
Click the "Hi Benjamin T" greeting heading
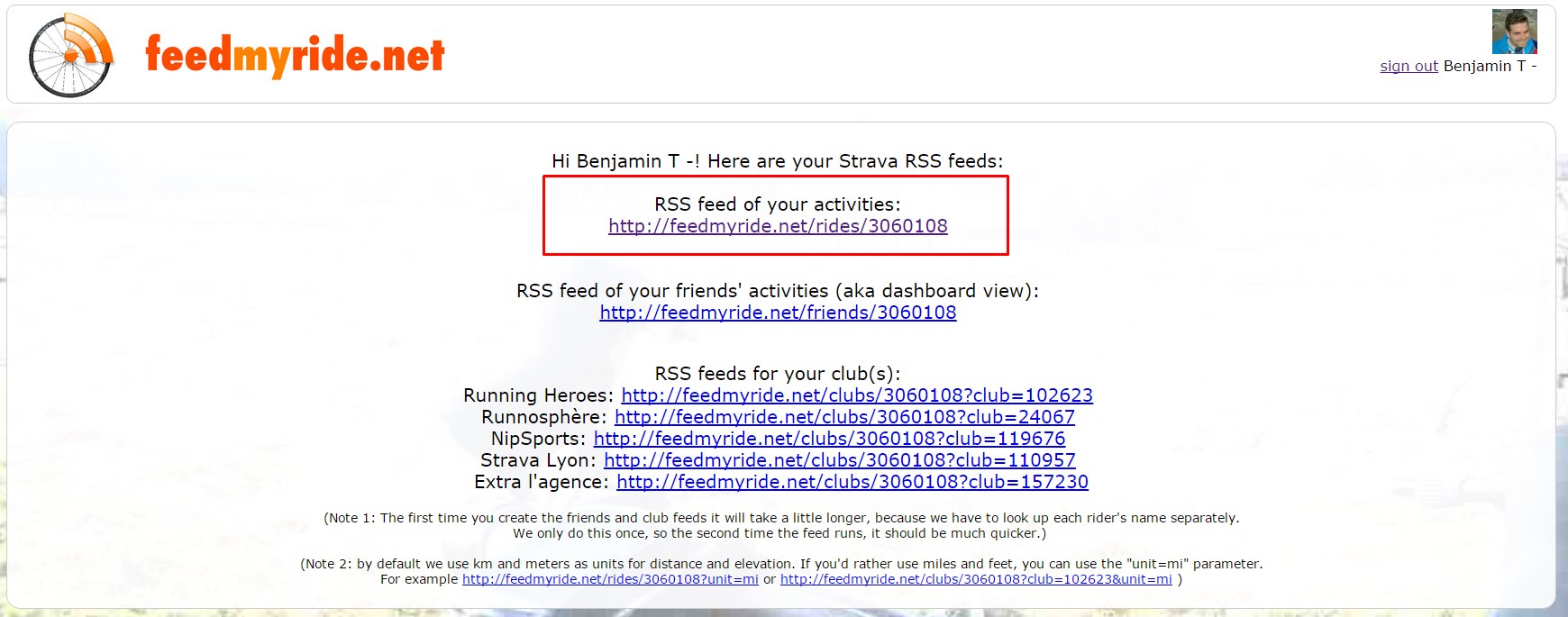click(x=777, y=162)
